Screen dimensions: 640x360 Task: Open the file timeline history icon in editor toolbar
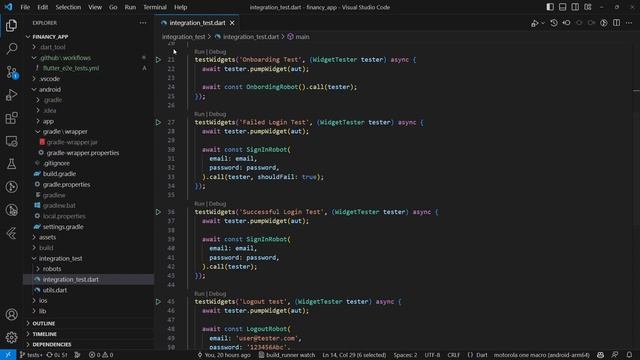[x=554, y=23]
